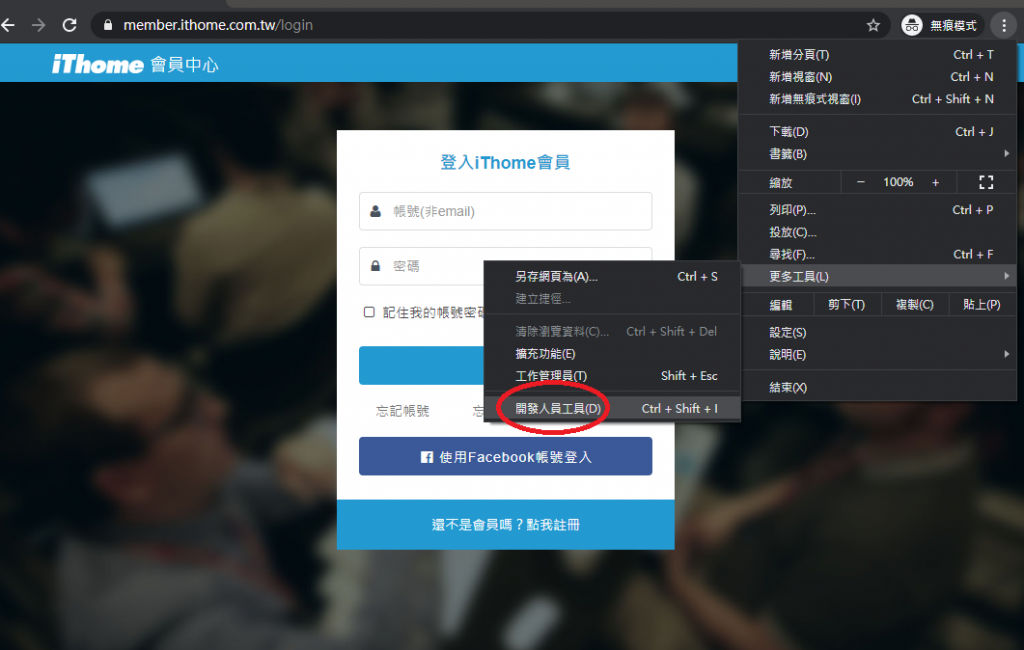Image resolution: width=1024 pixels, height=650 pixels.
Task: Click the lock icon in the password field
Action: pyautogui.click(x=376, y=266)
